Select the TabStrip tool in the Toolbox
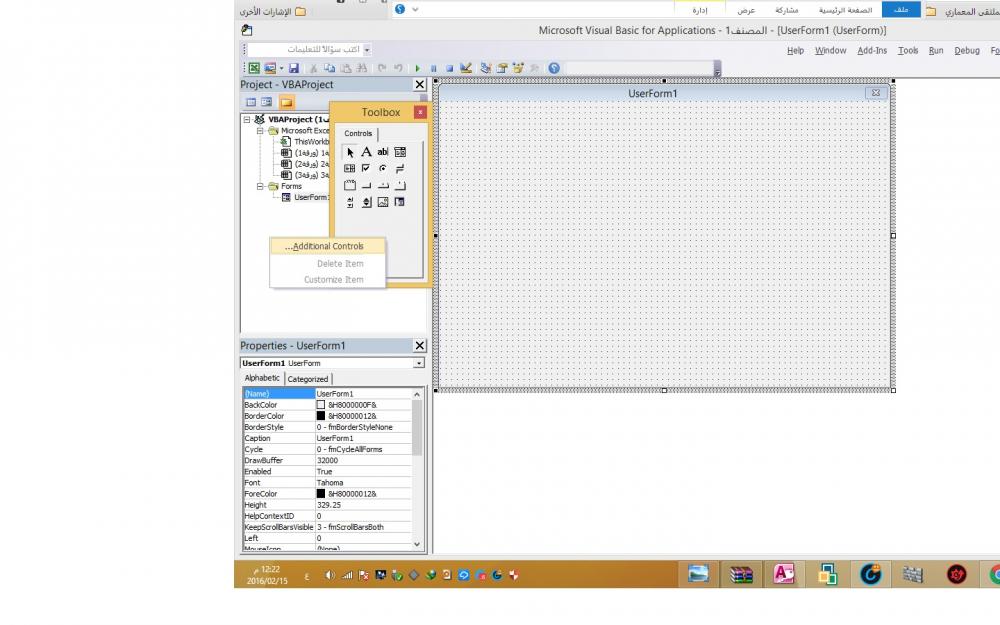Viewport: 1000px width, 625px height. (x=383, y=186)
